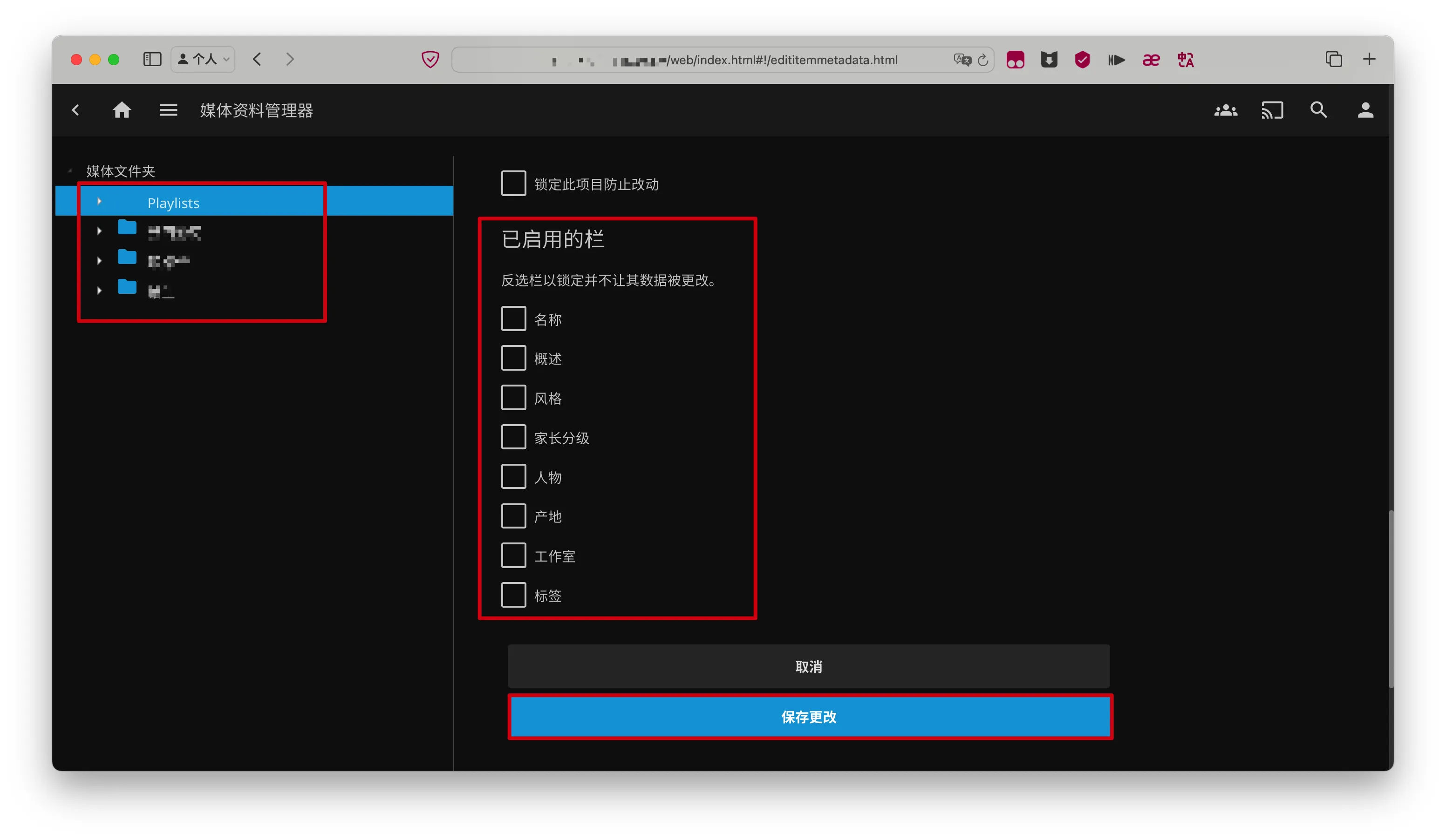The width and height of the screenshot is (1446, 840).
Task: Open the 个人 profile dropdown
Action: pos(203,59)
